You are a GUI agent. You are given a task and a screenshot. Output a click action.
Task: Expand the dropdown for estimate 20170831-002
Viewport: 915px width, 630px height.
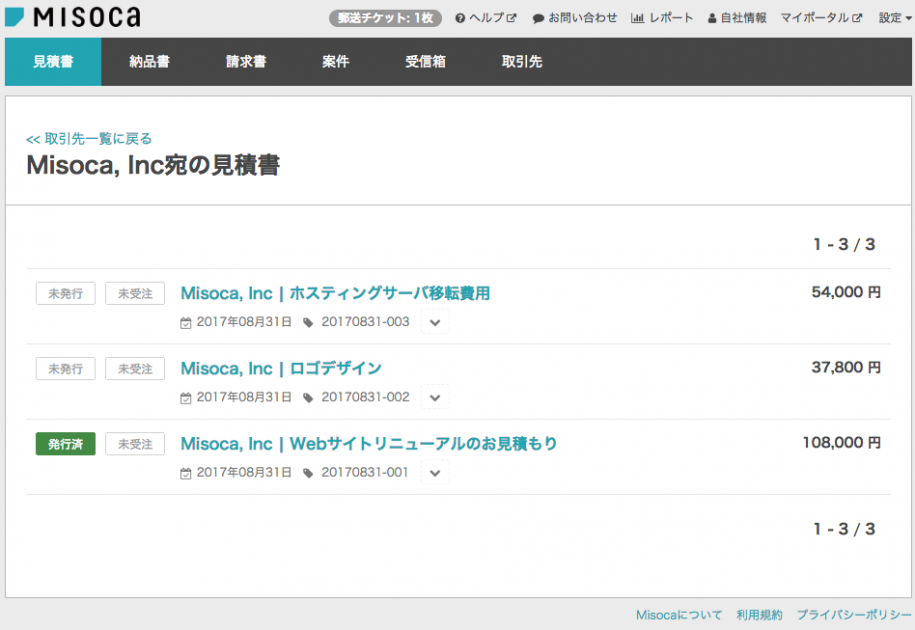point(435,397)
